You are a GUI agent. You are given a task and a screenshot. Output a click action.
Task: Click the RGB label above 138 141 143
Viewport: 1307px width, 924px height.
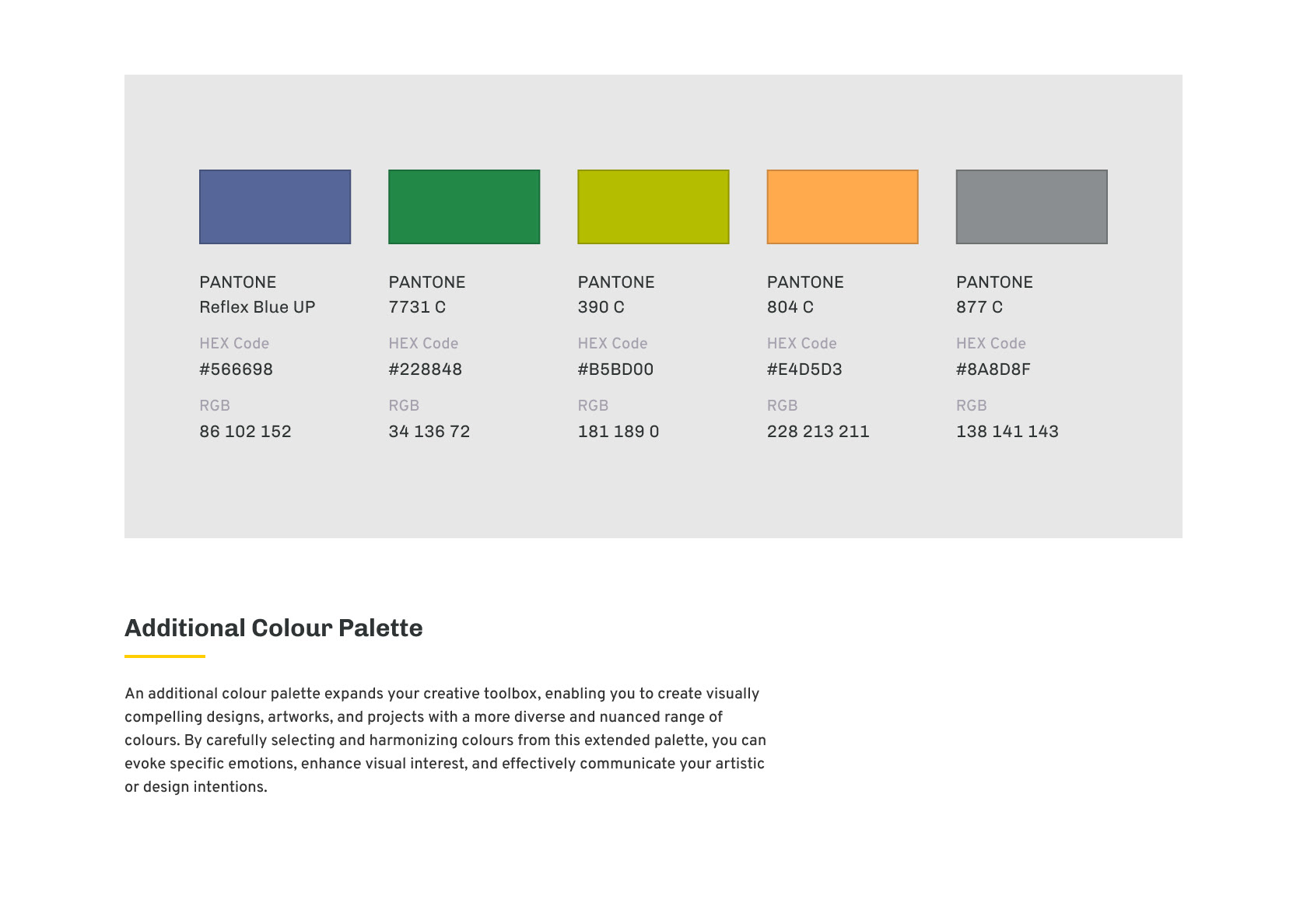(x=971, y=406)
